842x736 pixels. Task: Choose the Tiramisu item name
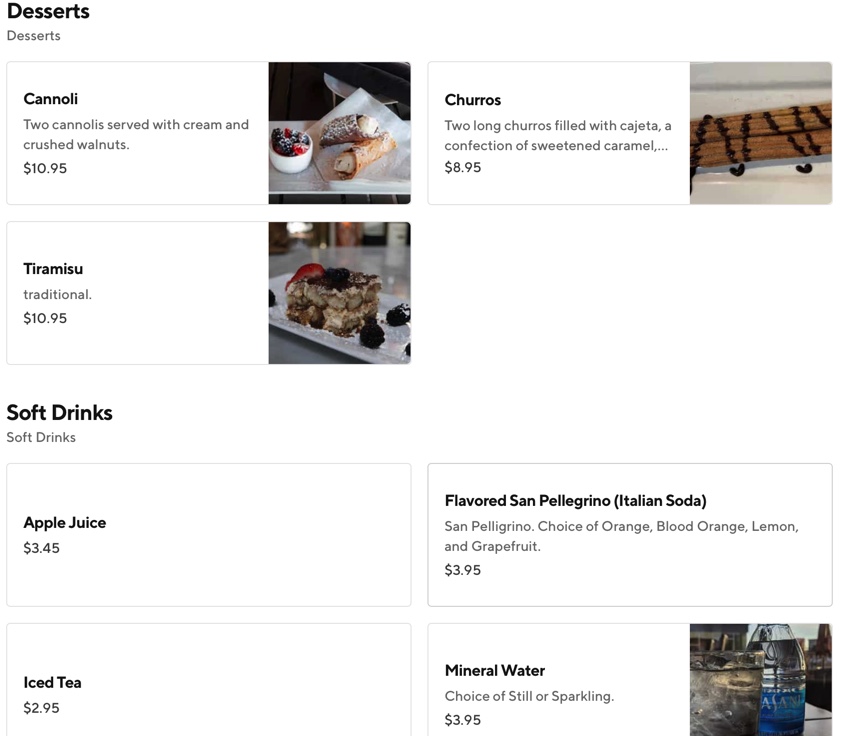(x=53, y=269)
